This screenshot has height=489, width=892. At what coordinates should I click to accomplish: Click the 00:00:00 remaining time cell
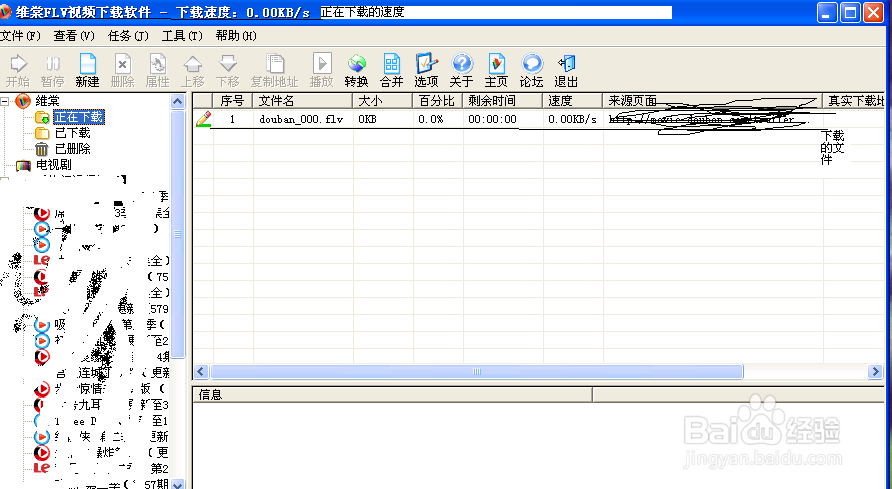492,119
